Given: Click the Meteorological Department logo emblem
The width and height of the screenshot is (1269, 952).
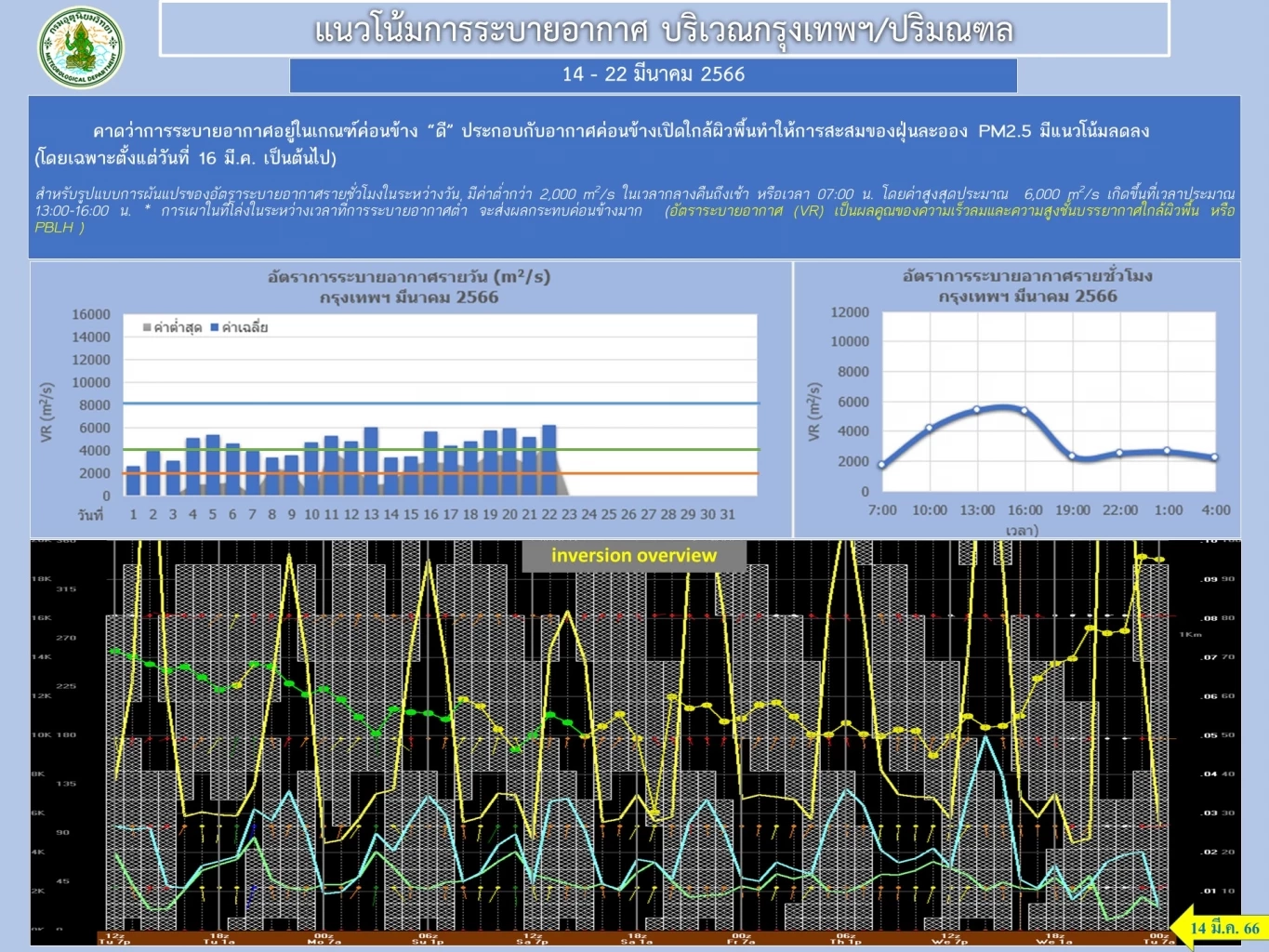Looking at the screenshot, I should coord(82,35).
